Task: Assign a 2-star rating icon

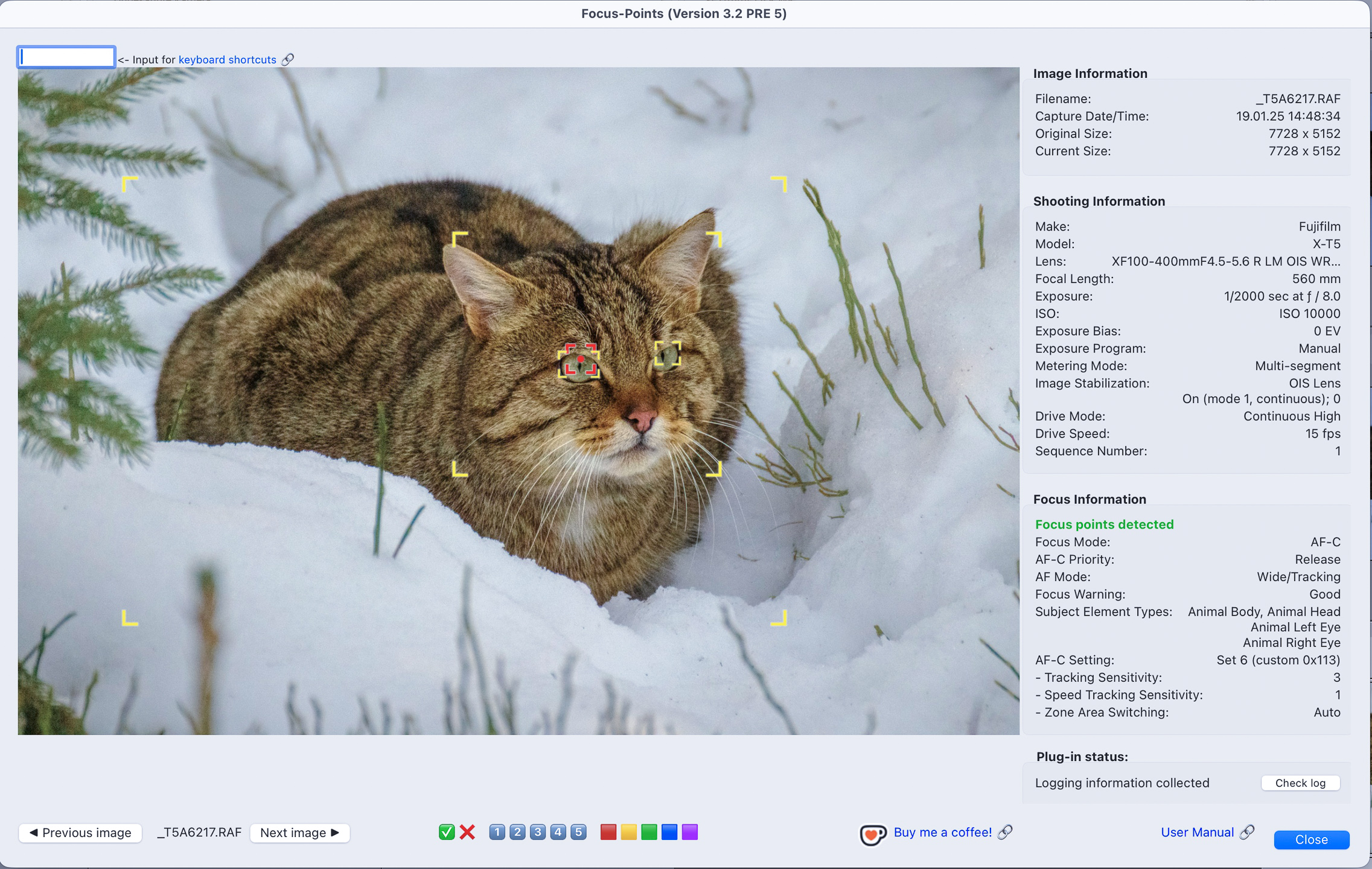Action: (517, 832)
